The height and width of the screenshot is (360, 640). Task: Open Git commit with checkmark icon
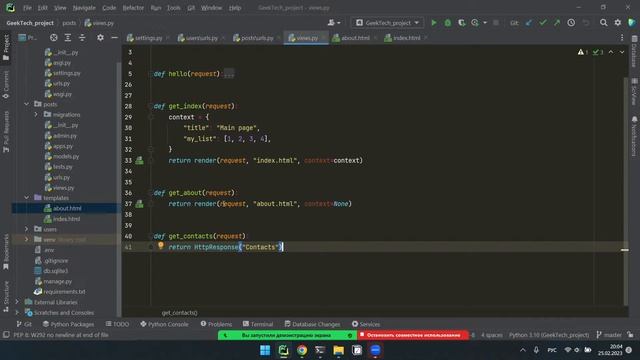tap(543, 23)
